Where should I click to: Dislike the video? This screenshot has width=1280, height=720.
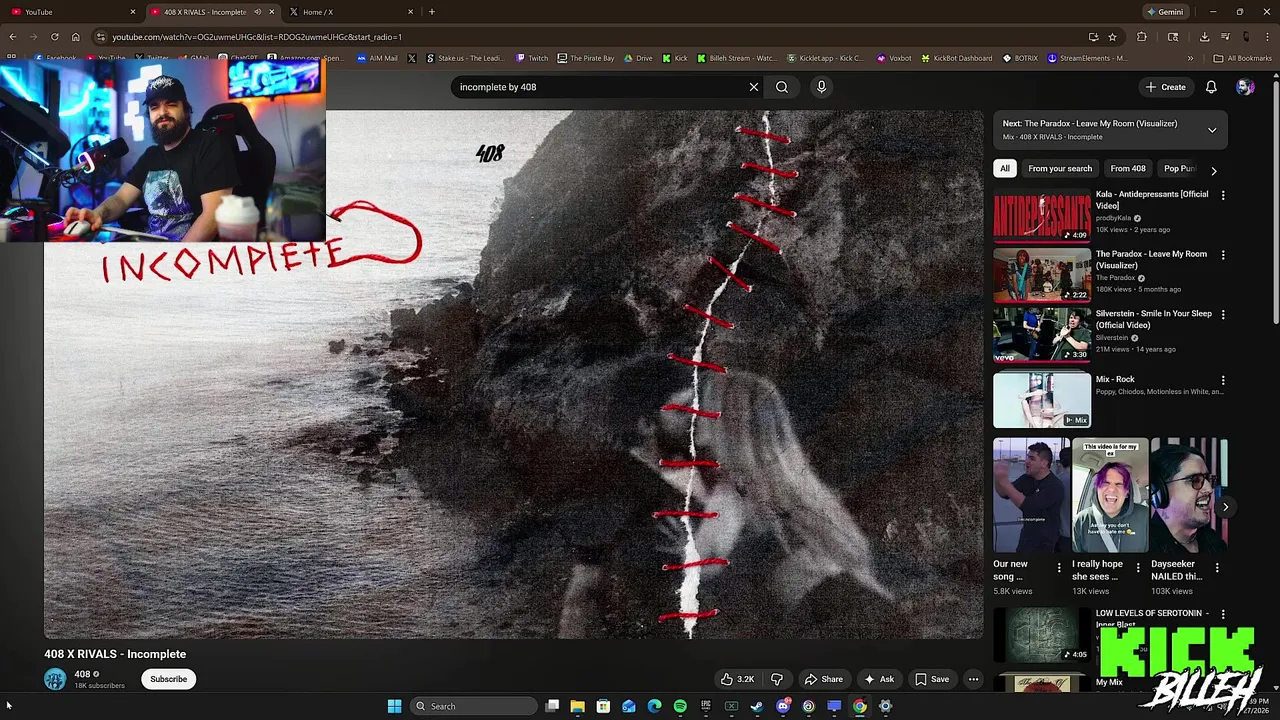pyautogui.click(x=777, y=679)
